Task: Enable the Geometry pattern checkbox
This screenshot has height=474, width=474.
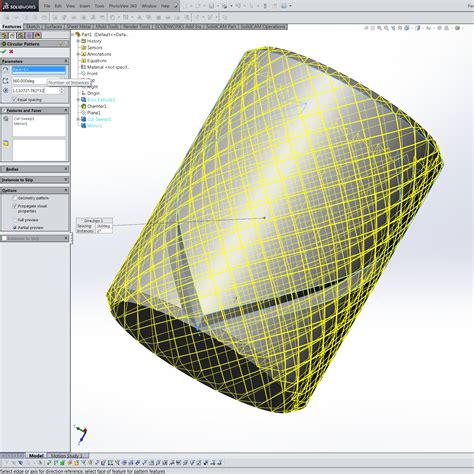Action: tap(15, 198)
